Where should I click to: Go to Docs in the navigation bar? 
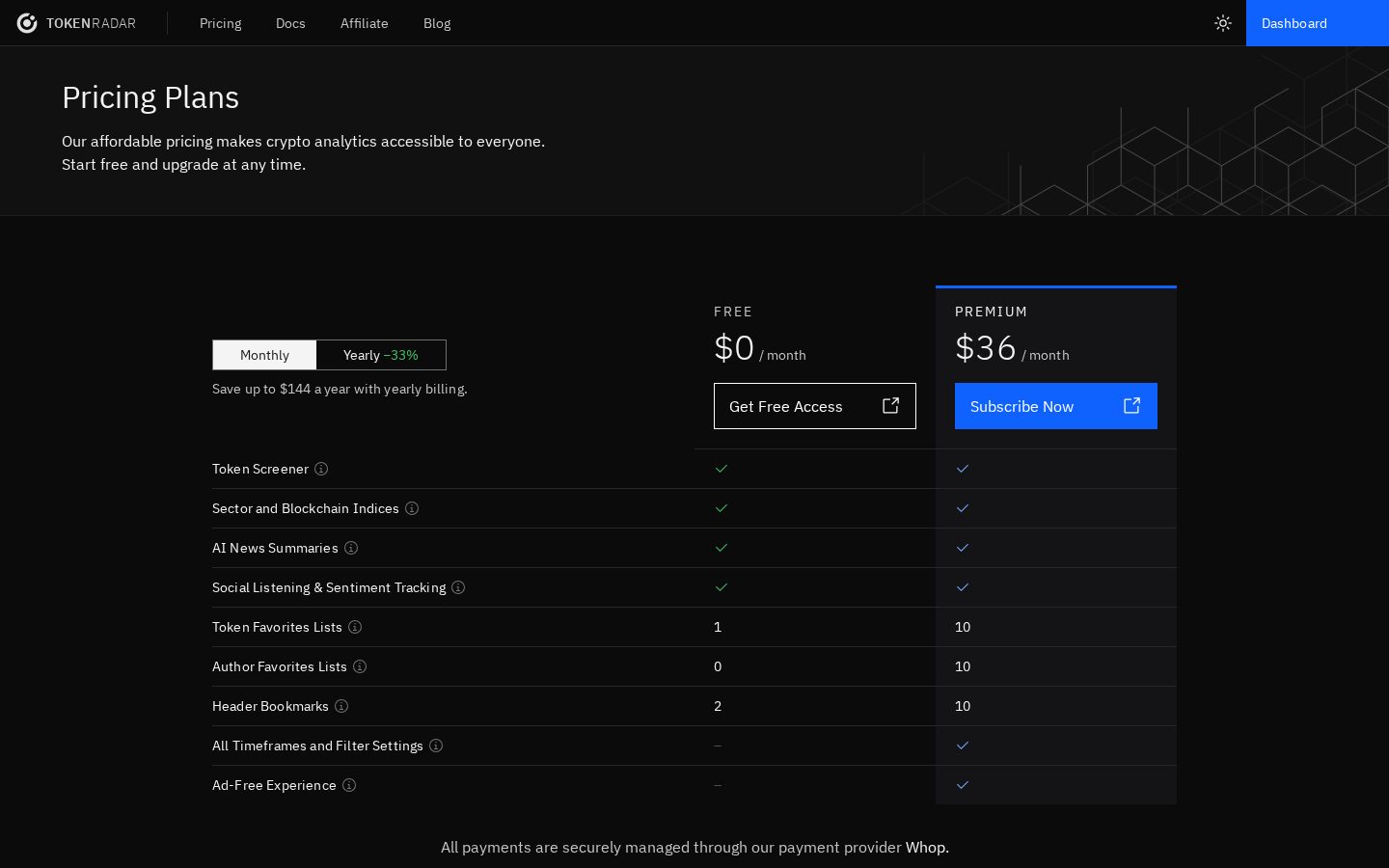tap(290, 23)
